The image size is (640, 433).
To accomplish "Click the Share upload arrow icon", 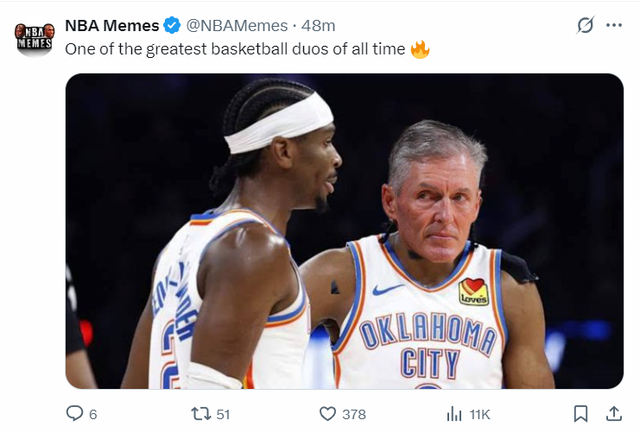I will pos(612,413).
